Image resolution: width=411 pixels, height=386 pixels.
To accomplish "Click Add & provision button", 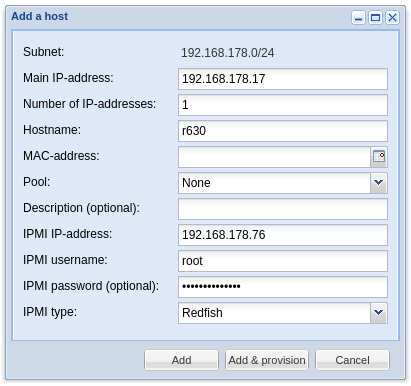I will (x=267, y=360).
